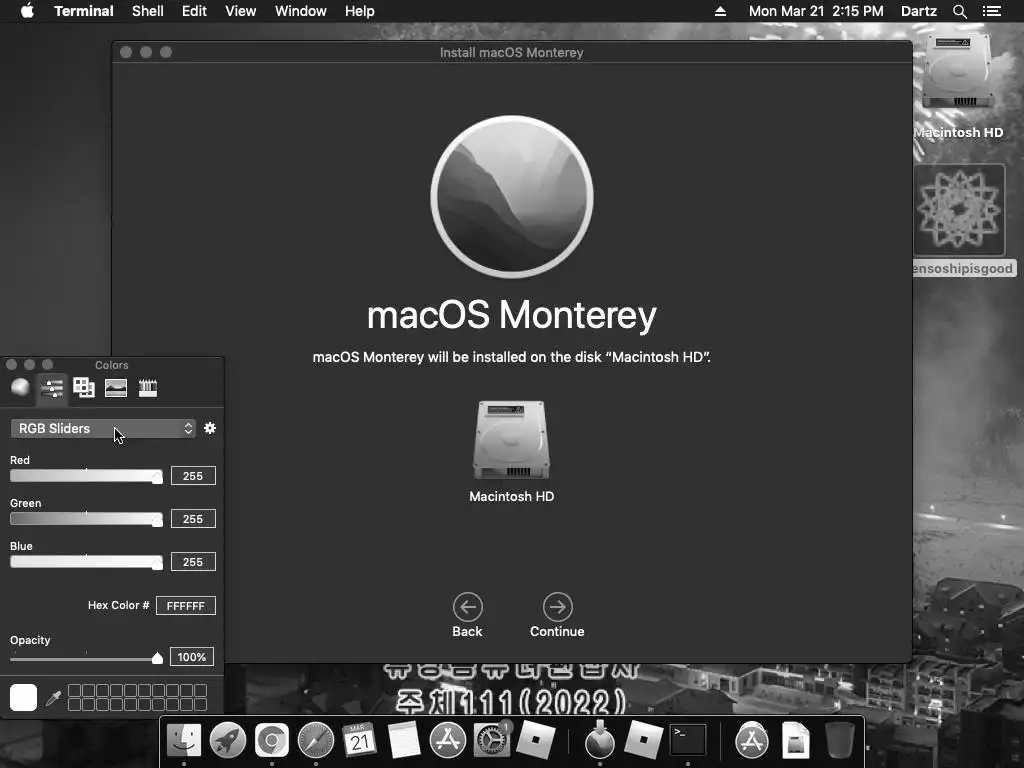This screenshot has height=768, width=1024.
Task: Click the macOS Monterey round logo
Action: point(512,197)
